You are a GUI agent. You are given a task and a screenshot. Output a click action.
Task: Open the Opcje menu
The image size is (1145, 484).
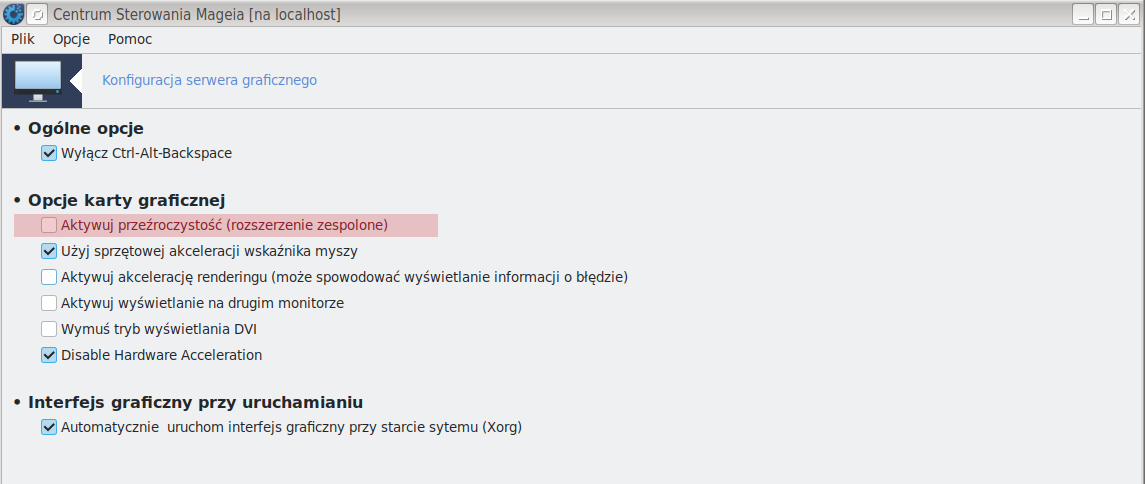coord(72,39)
